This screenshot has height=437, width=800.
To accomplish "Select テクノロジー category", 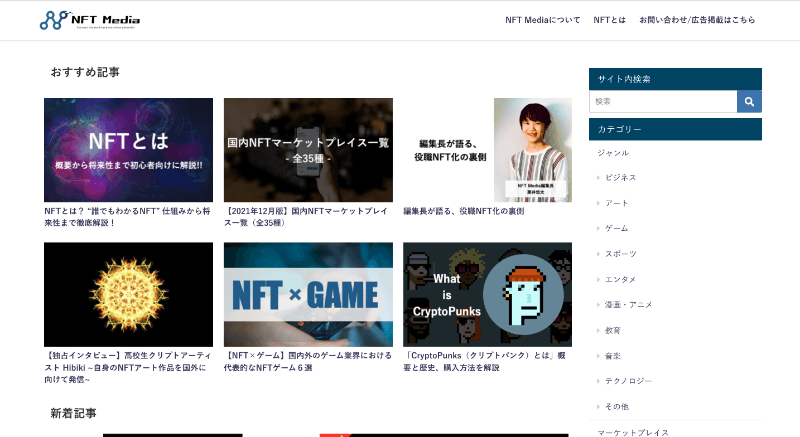I will tap(629, 381).
